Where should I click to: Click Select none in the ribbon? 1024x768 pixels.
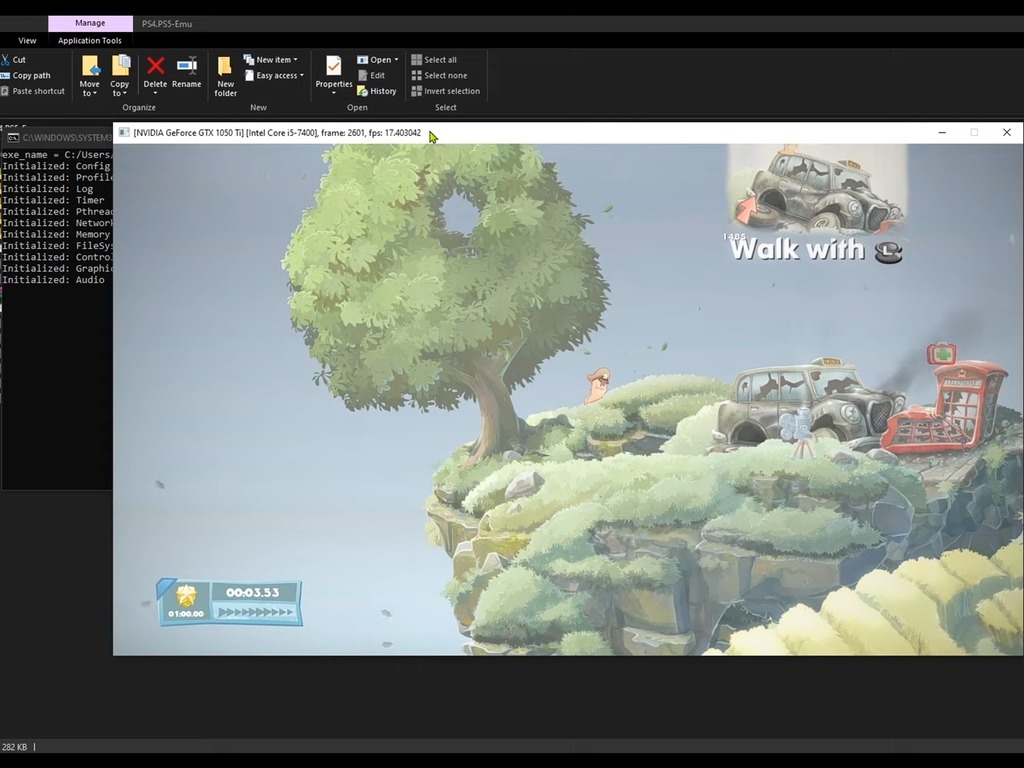click(x=440, y=75)
